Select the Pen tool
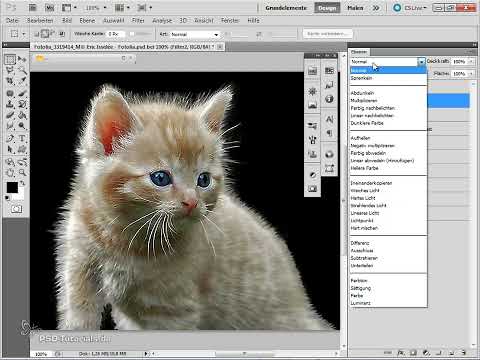 tap(10, 138)
